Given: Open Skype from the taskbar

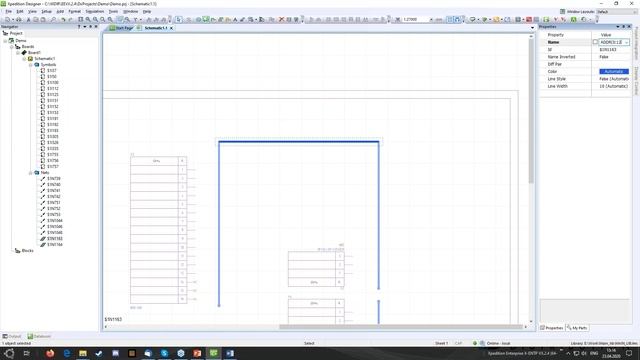Looking at the screenshot, I should pos(164,353).
